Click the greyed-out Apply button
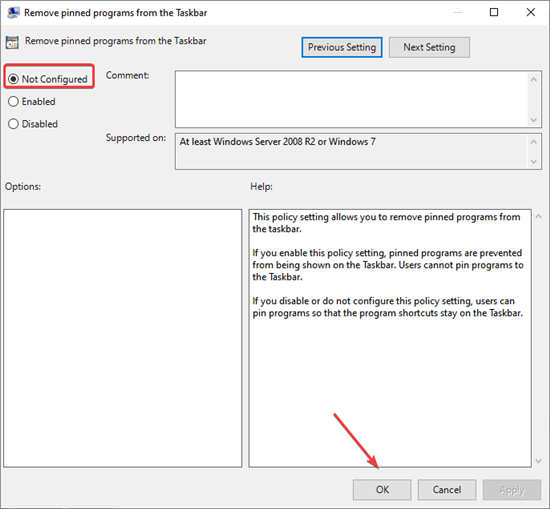Image resolution: width=550 pixels, height=509 pixels. (x=512, y=490)
